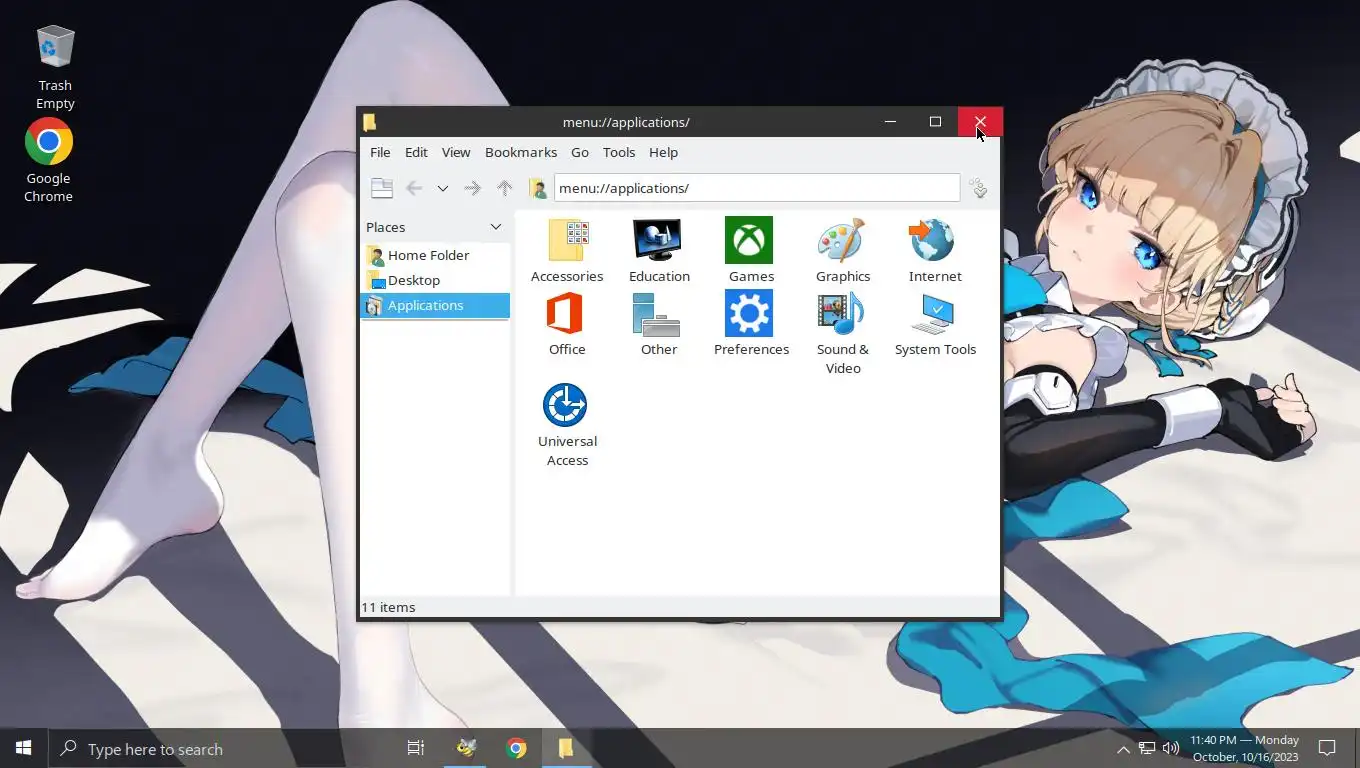Open the View menu
The height and width of the screenshot is (768, 1360).
tap(456, 152)
